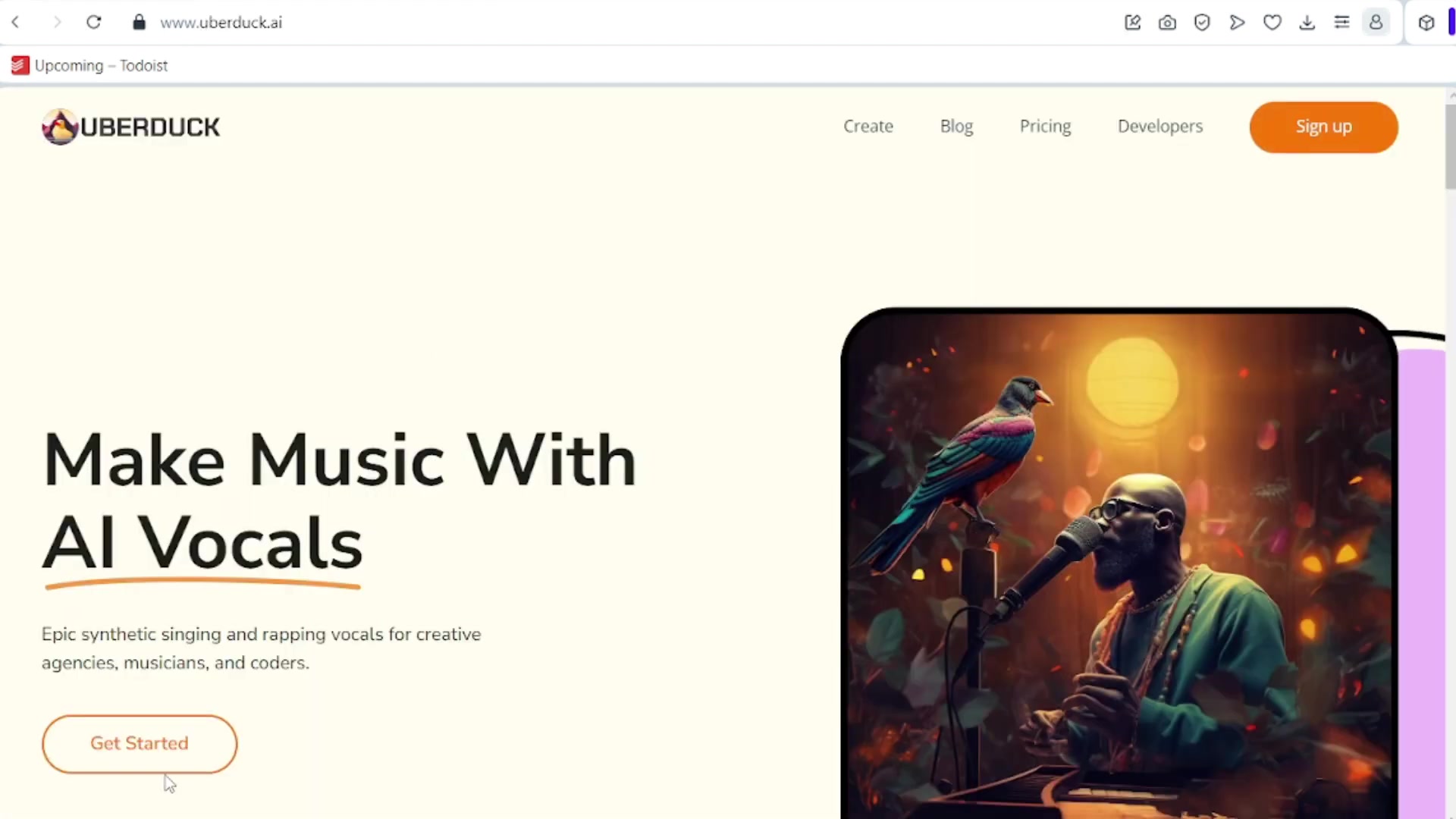The width and height of the screenshot is (1456, 819).
Task: Click the browser forward arrow
Action: (57, 23)
